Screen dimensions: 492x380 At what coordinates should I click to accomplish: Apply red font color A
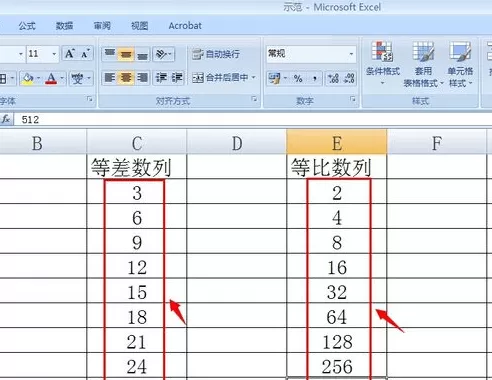pyautogui.click(x=51, y=79)
